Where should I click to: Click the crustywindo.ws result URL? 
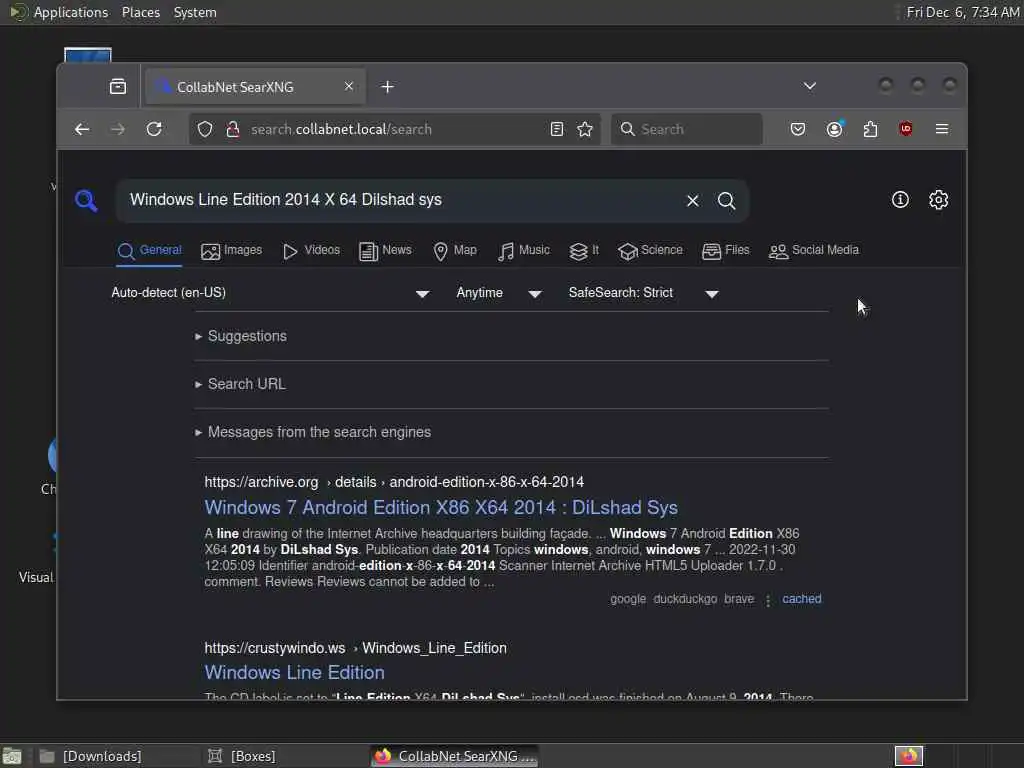355,648
